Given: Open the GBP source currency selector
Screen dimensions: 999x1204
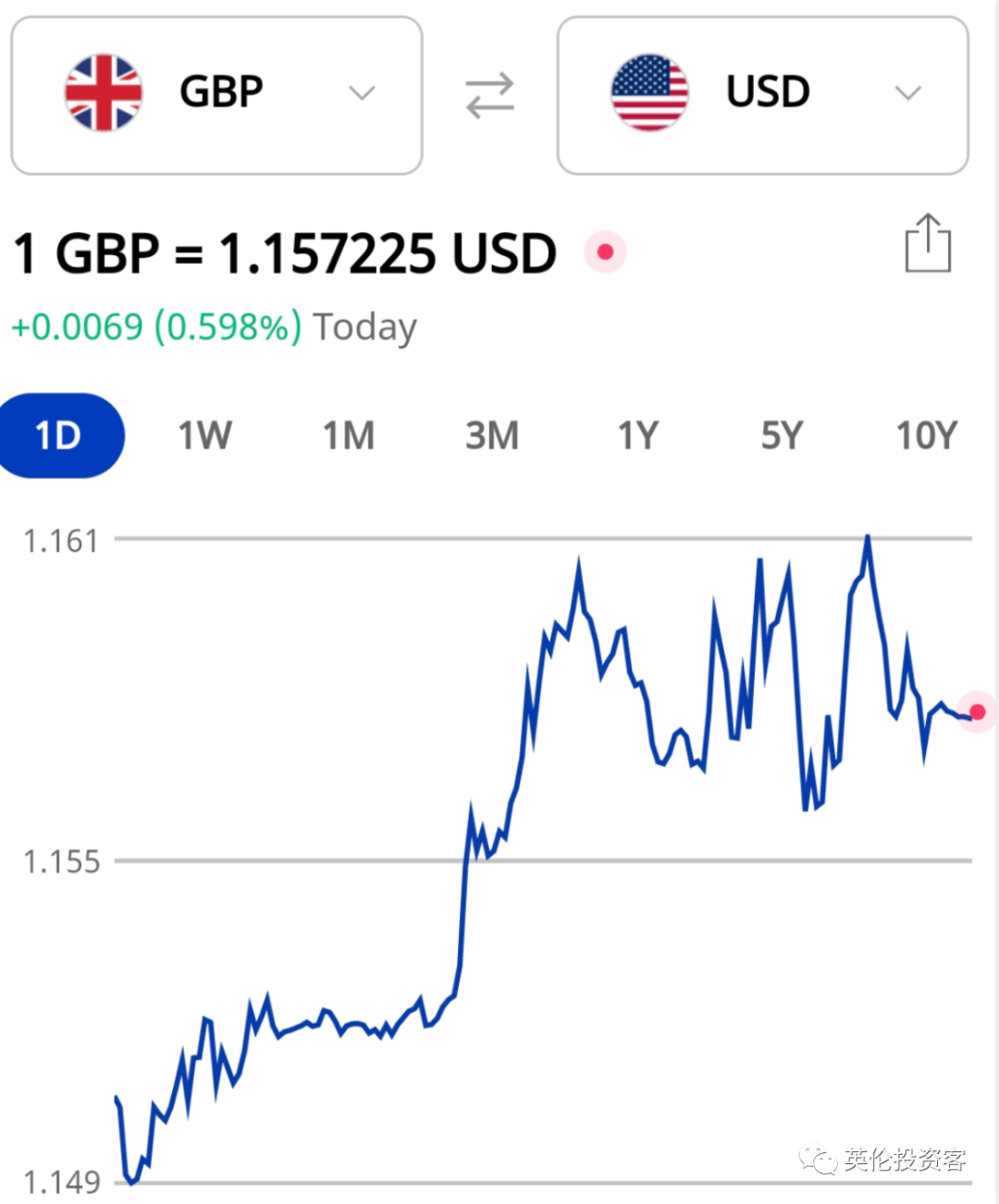Looking at the screenshot, I should (x=216, y=95).
